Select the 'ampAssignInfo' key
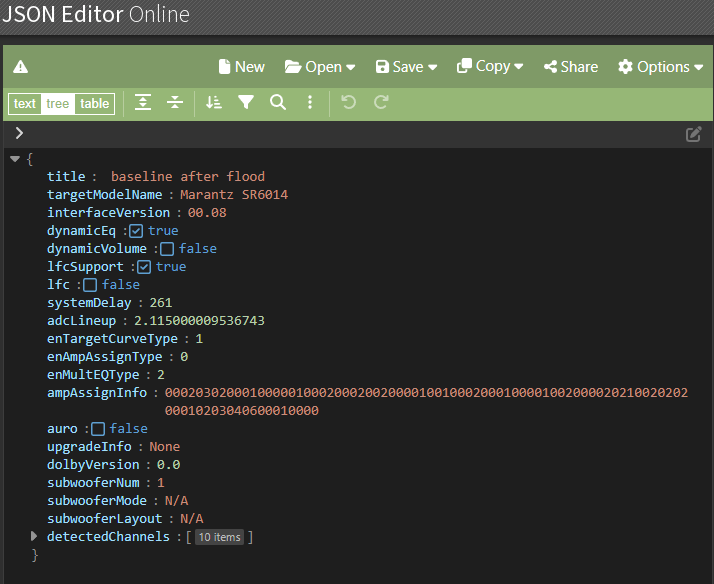The width and height of the screenshot is (714, 584). tap(97, 392)
